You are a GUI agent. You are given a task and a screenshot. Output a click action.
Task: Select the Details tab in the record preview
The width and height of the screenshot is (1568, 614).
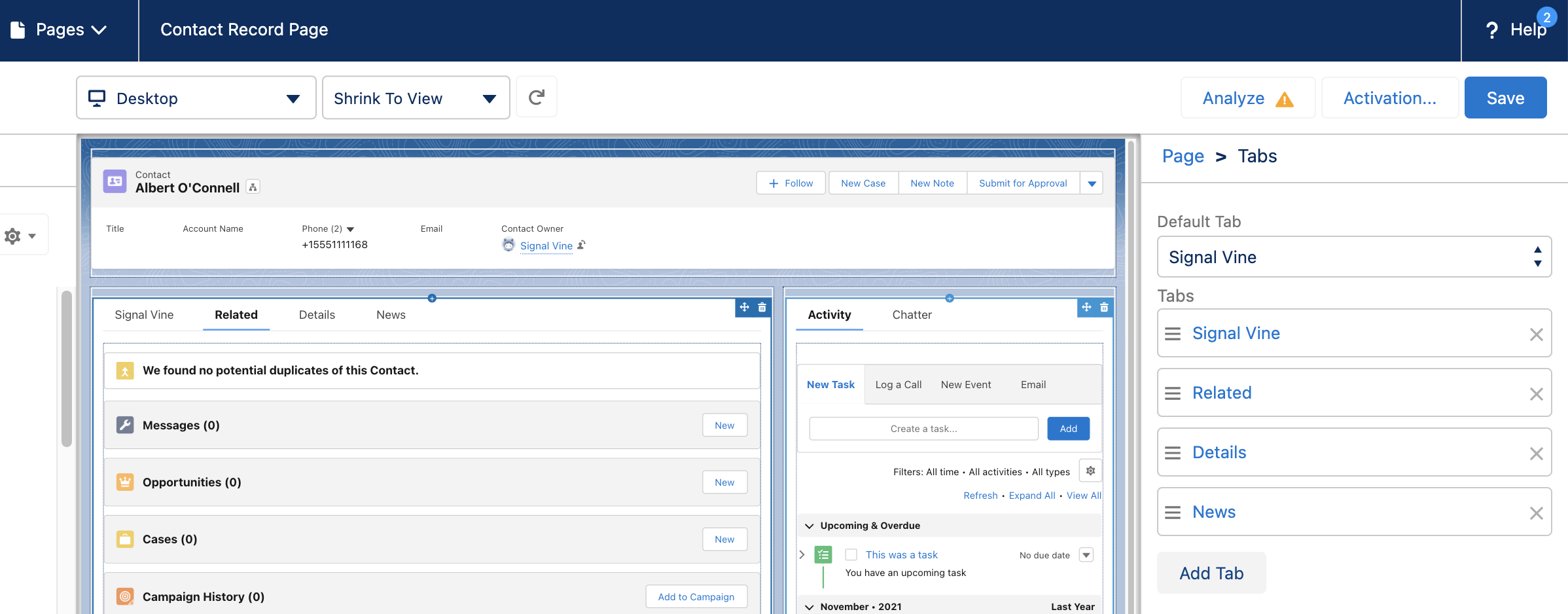click(316, 315)
